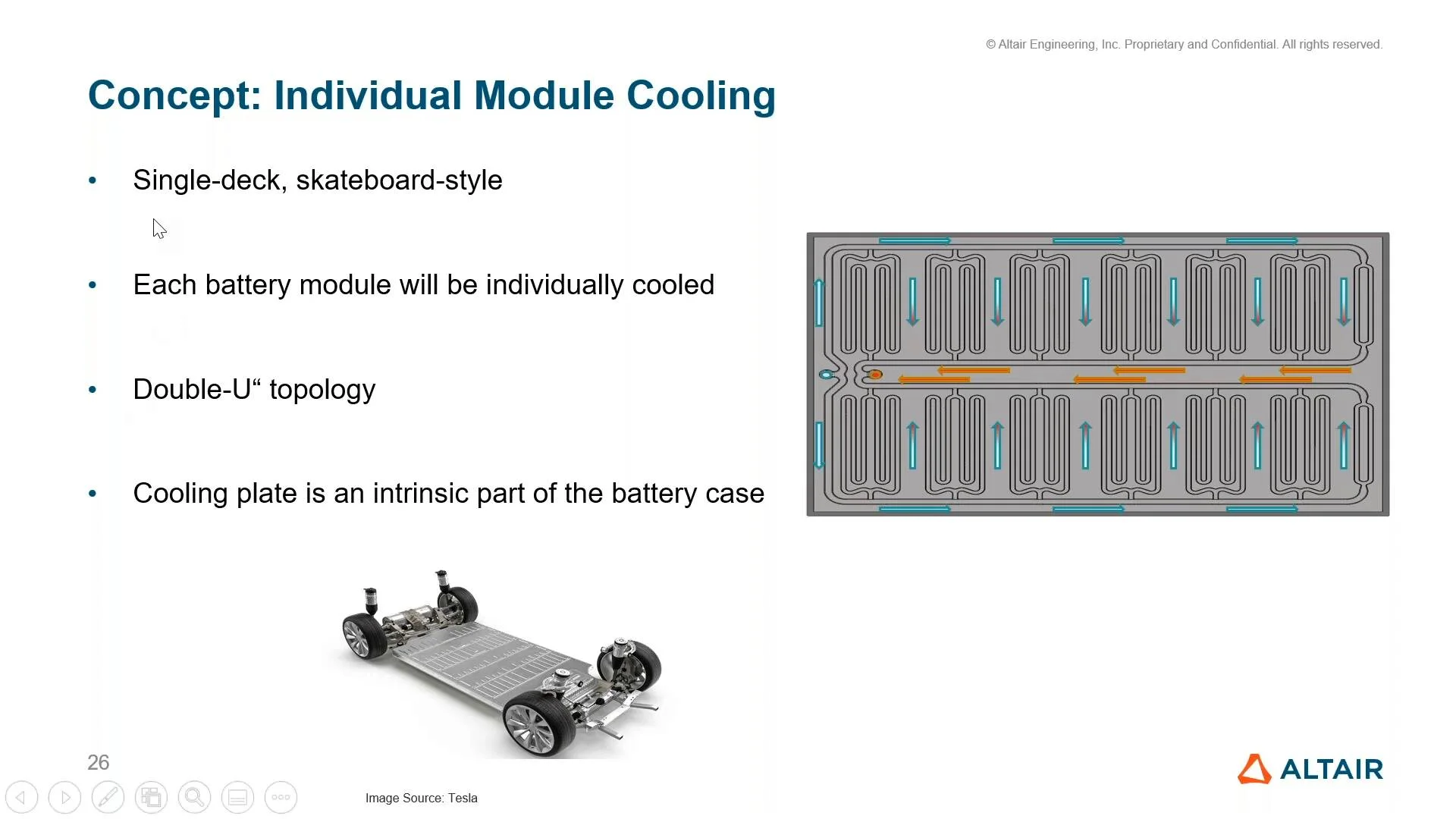Screen dimensions: 1456x819
Task: Click the orange outlet port in cooling diagram
Action: 875,375
